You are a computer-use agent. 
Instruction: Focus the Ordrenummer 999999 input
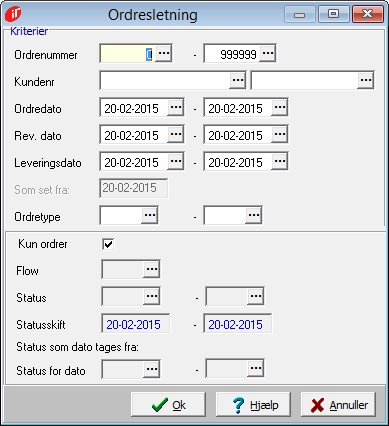(x=232, y=53)
